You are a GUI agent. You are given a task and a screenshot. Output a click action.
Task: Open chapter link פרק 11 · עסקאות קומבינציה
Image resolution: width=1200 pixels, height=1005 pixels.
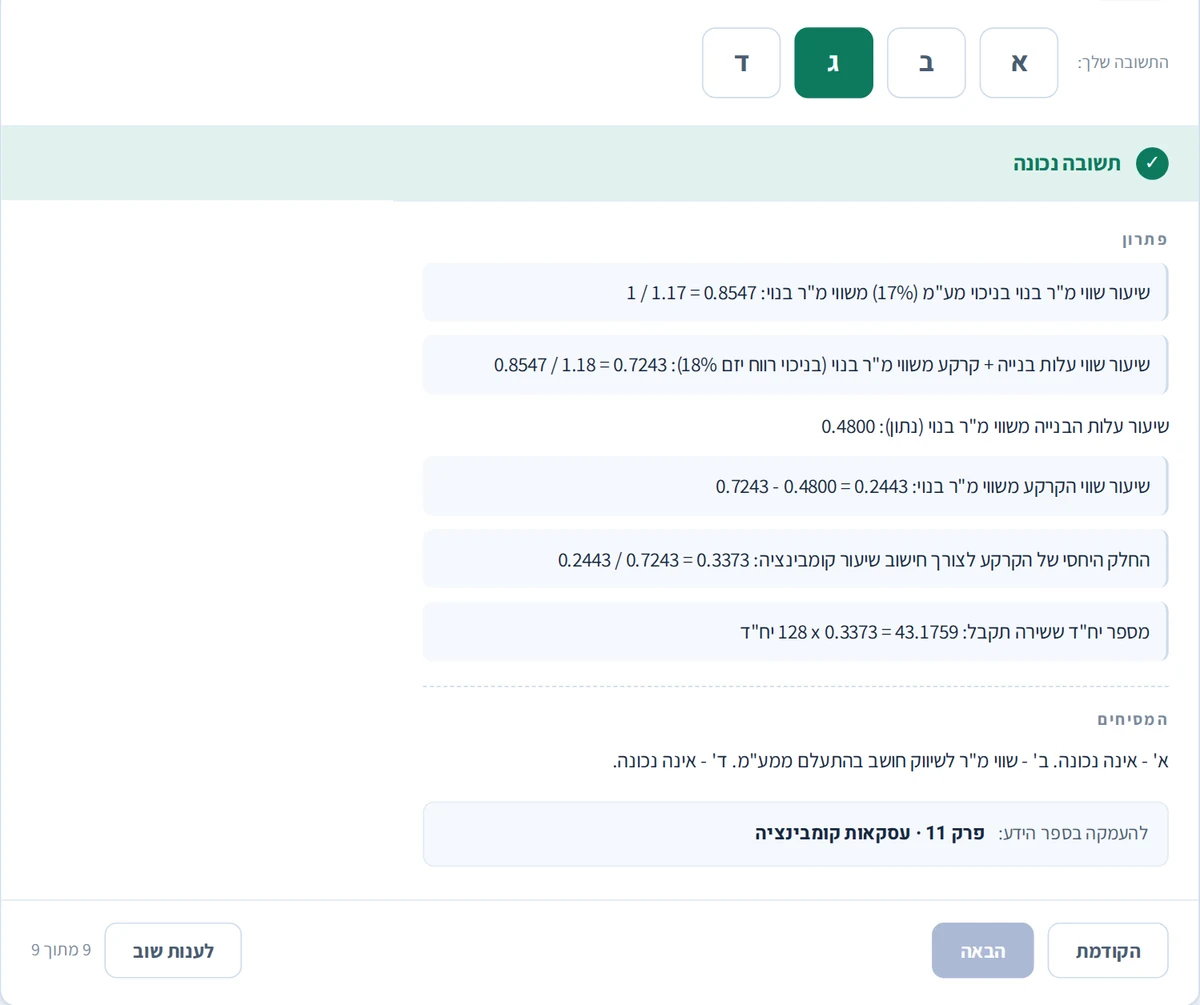click(x=870, y=833)
